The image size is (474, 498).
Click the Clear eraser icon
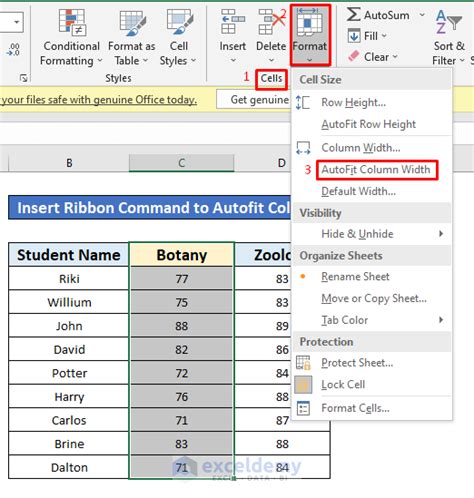pyautogui.click(x=354, y=56)
